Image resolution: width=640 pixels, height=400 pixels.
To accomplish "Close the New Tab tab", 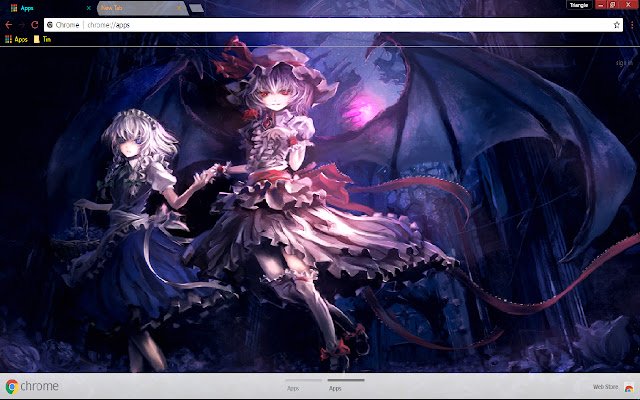I will [x=179, y=8].
